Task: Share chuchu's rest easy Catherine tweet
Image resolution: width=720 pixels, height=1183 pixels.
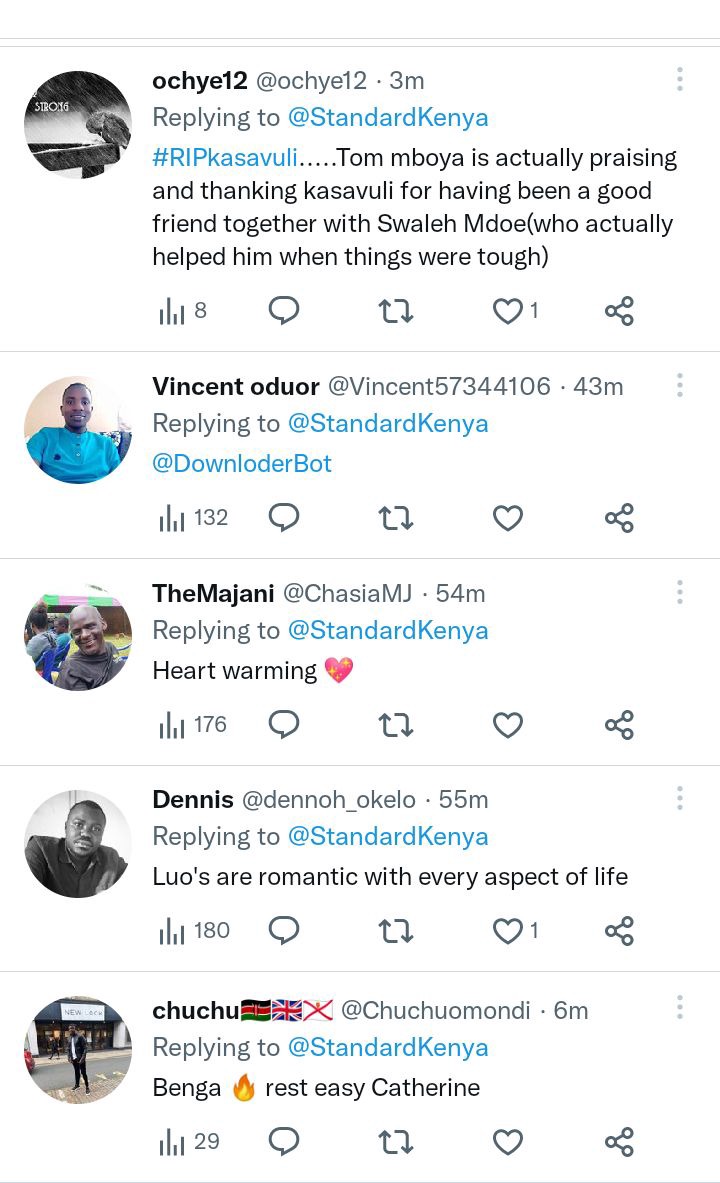Action: click(x=619, y=1141)
